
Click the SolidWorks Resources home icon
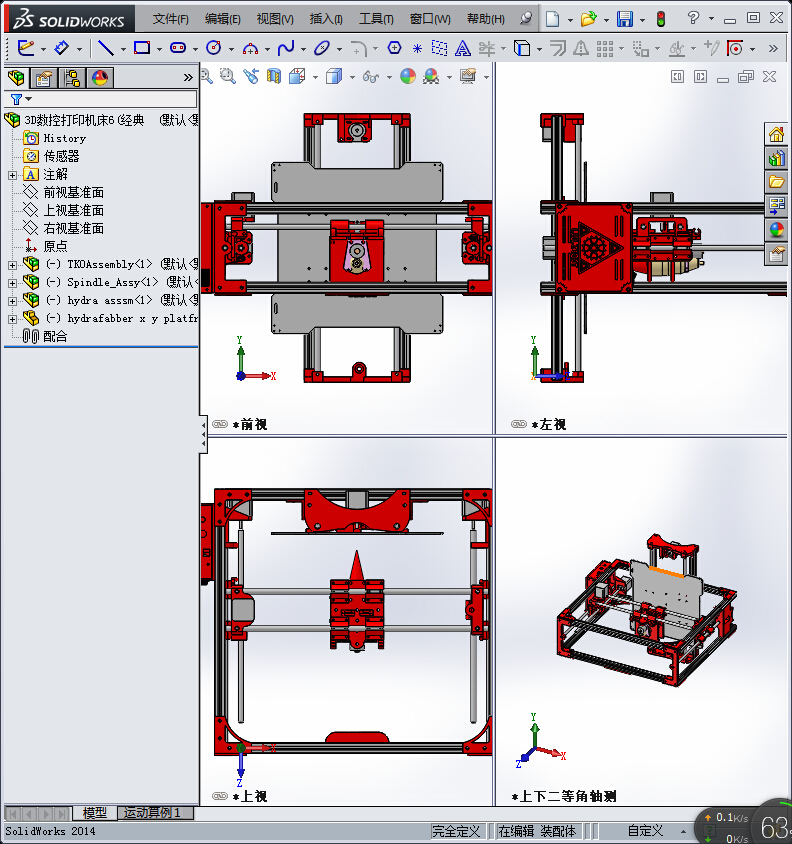pyautogui.click(x=776, y=135)
